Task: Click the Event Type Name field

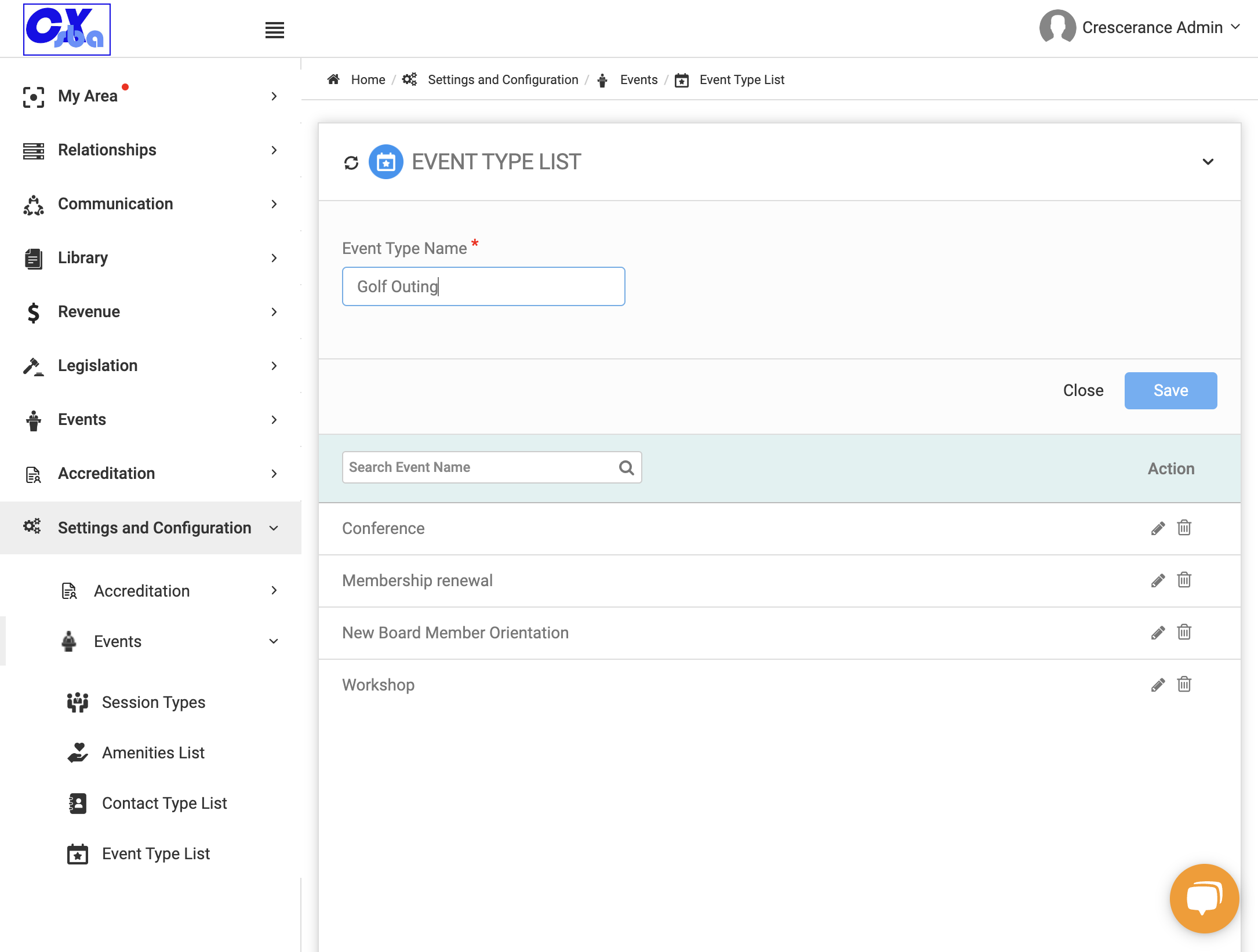Action: coord(483,286)
